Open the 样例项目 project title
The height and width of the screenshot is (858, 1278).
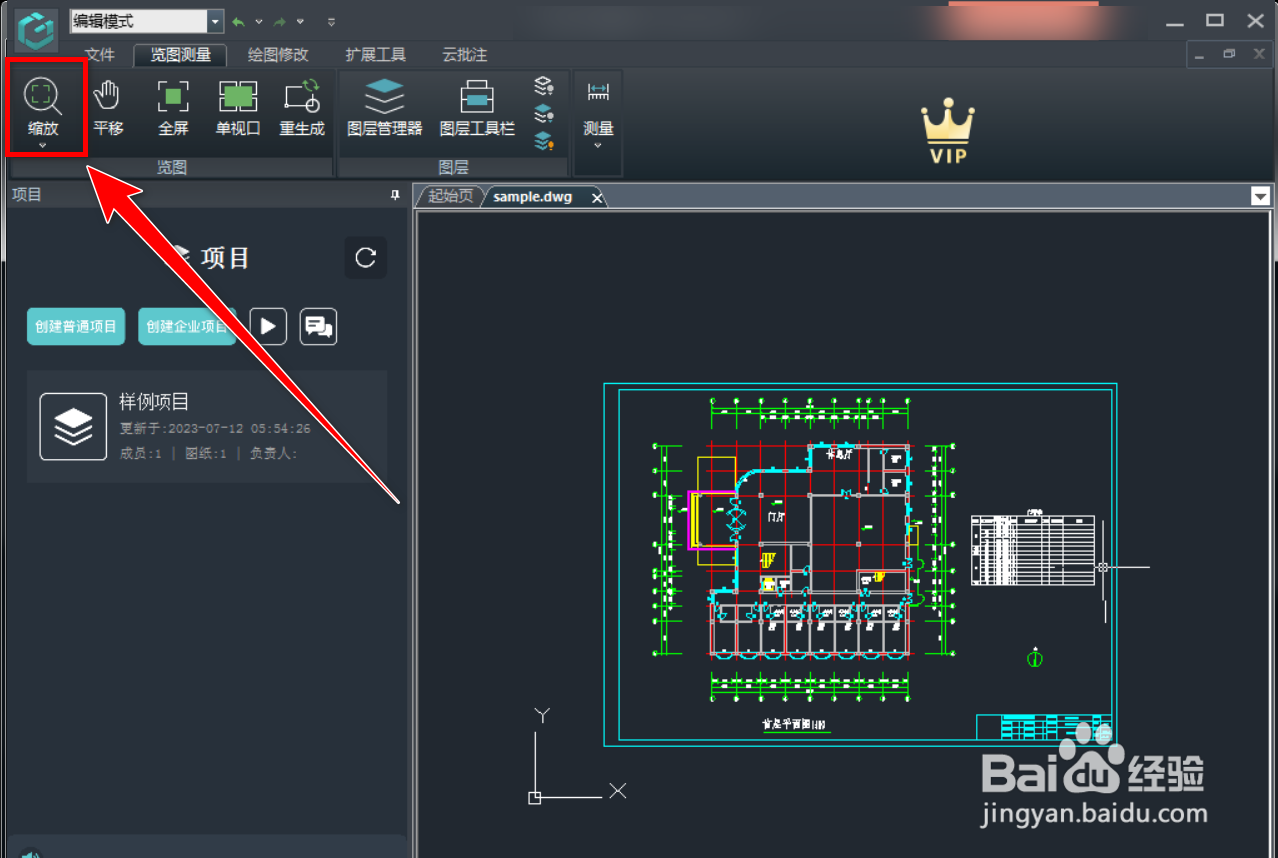[x=154, y=402]
